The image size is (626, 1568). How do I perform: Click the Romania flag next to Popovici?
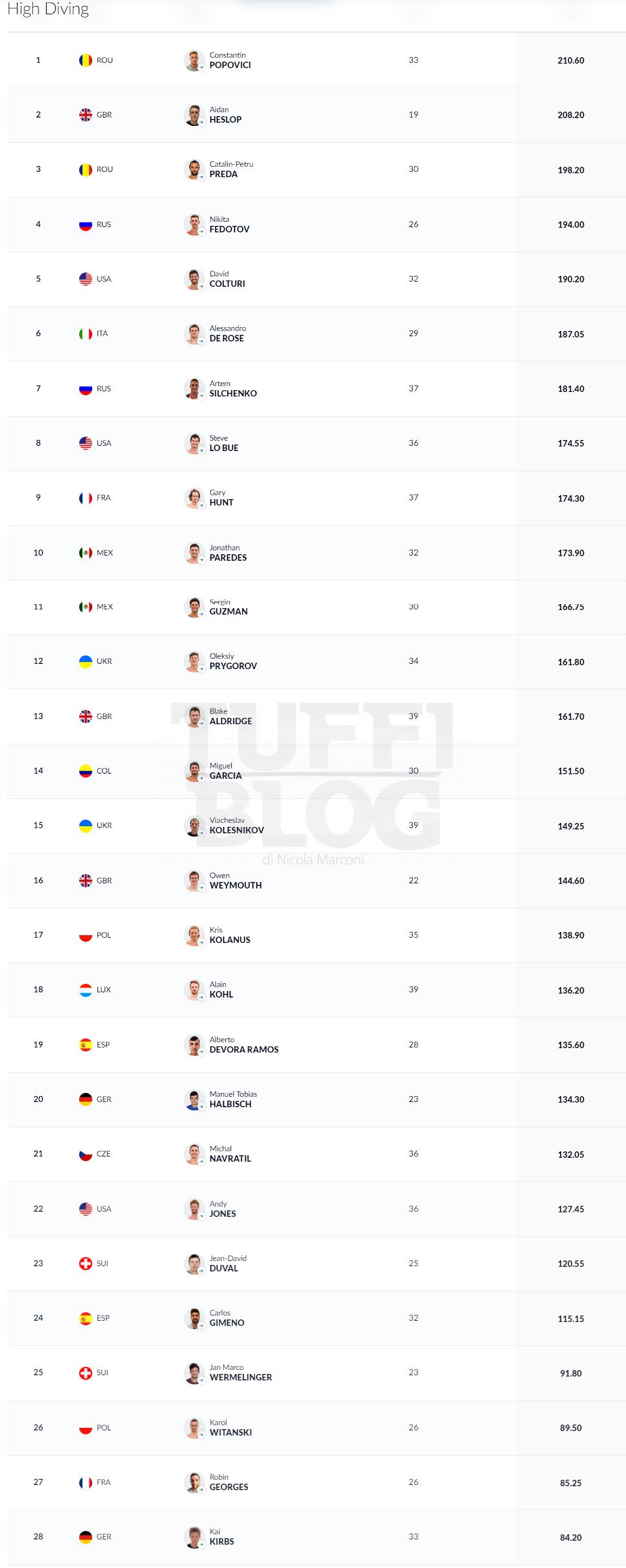coord(85,60)
